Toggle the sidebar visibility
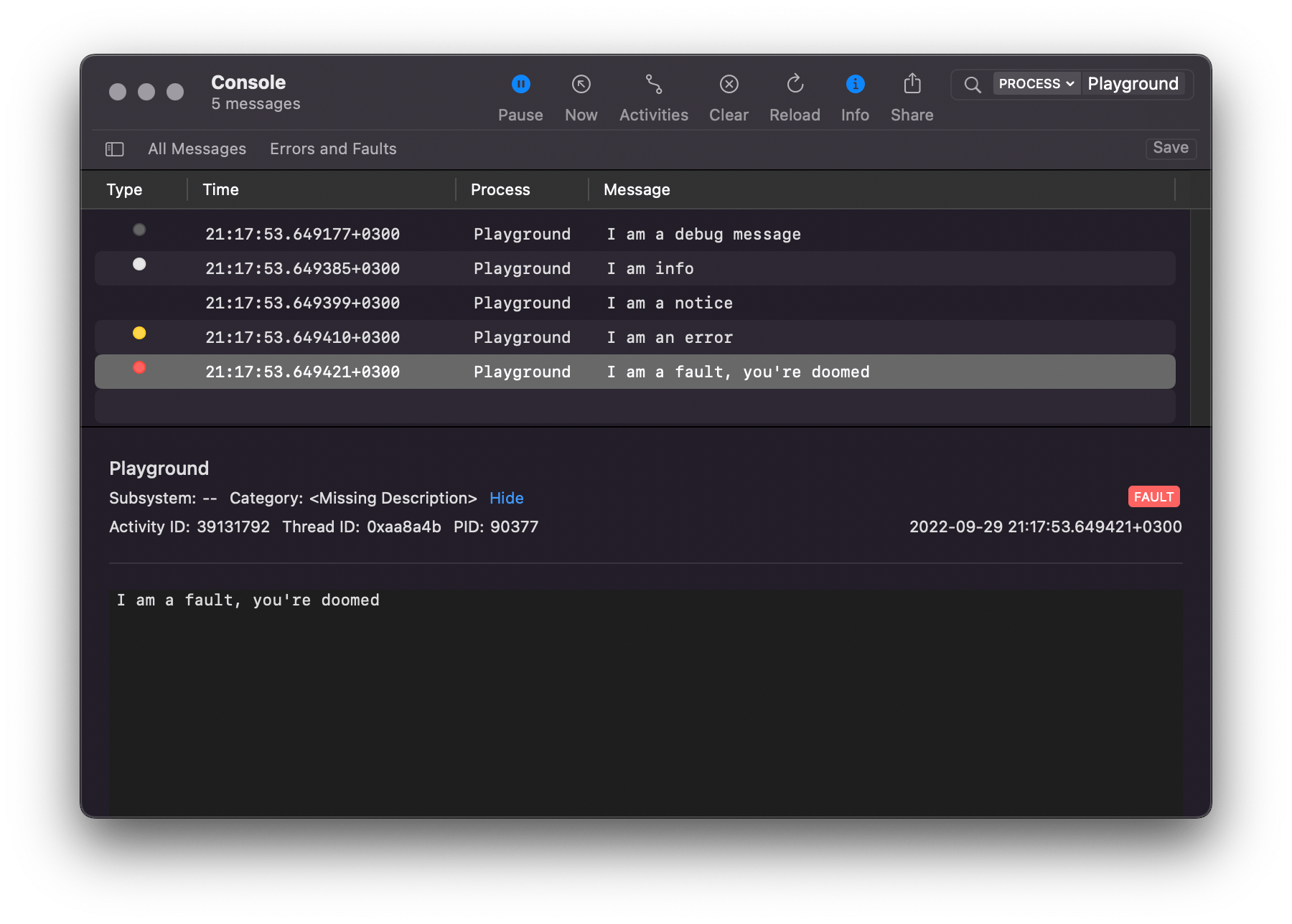This screenshot has width=1292, height=924. 115,148
